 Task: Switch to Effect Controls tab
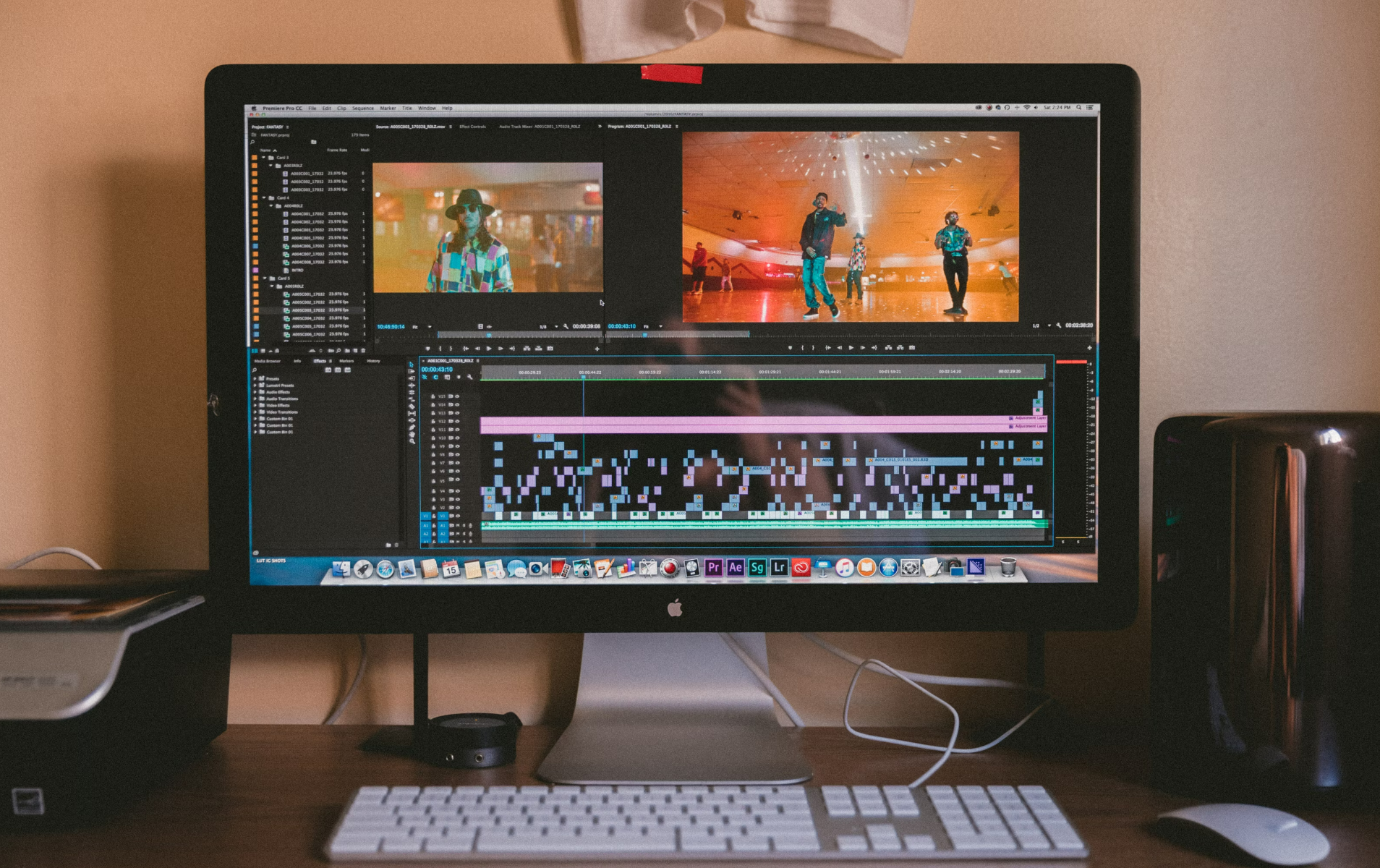coord(472,127)
